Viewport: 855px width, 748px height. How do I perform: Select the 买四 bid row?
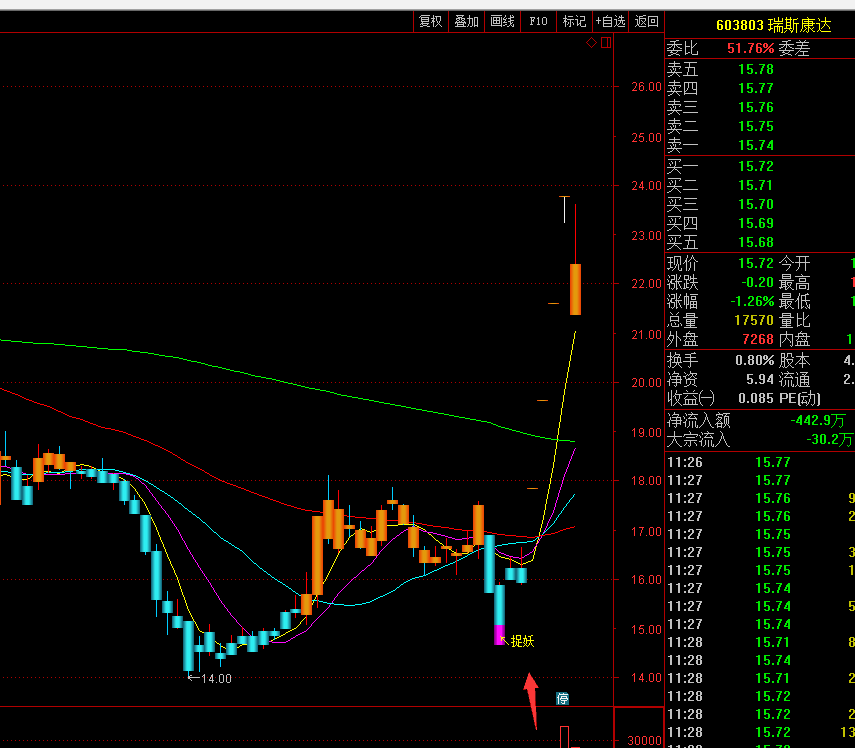pyautogui.click(x=760, y=224)
